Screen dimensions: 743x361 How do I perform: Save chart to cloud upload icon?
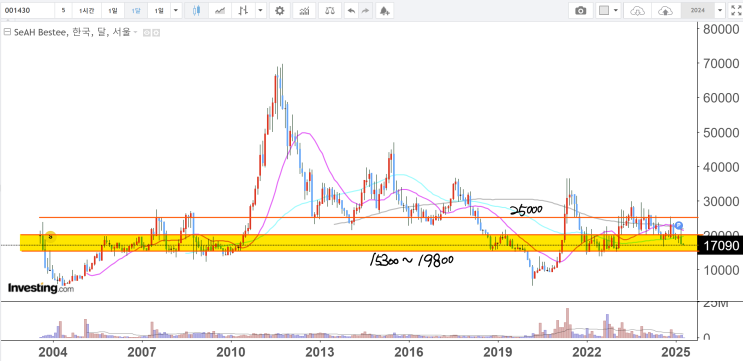666,10
